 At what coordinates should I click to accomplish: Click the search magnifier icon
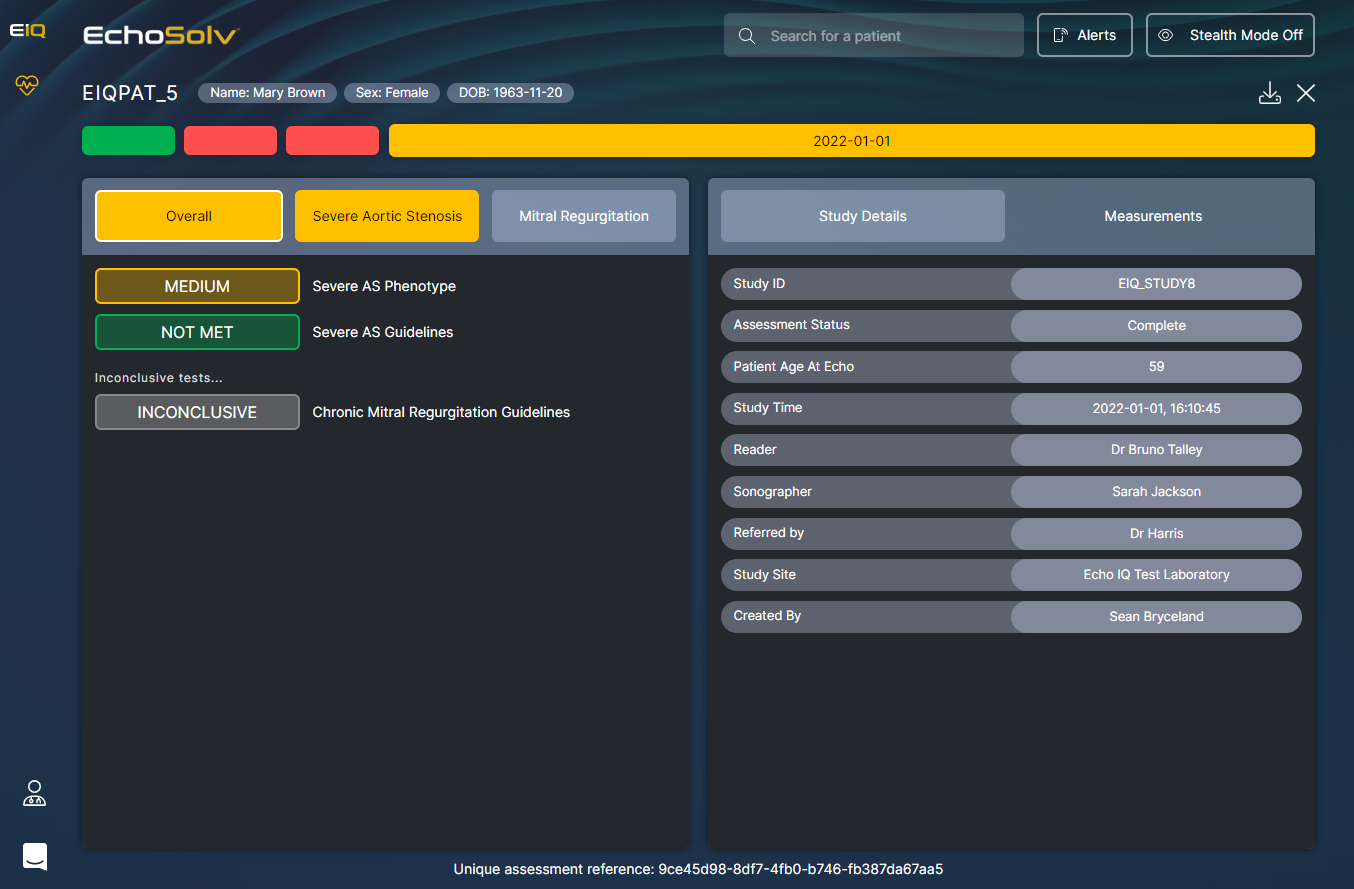coord(747,36)
